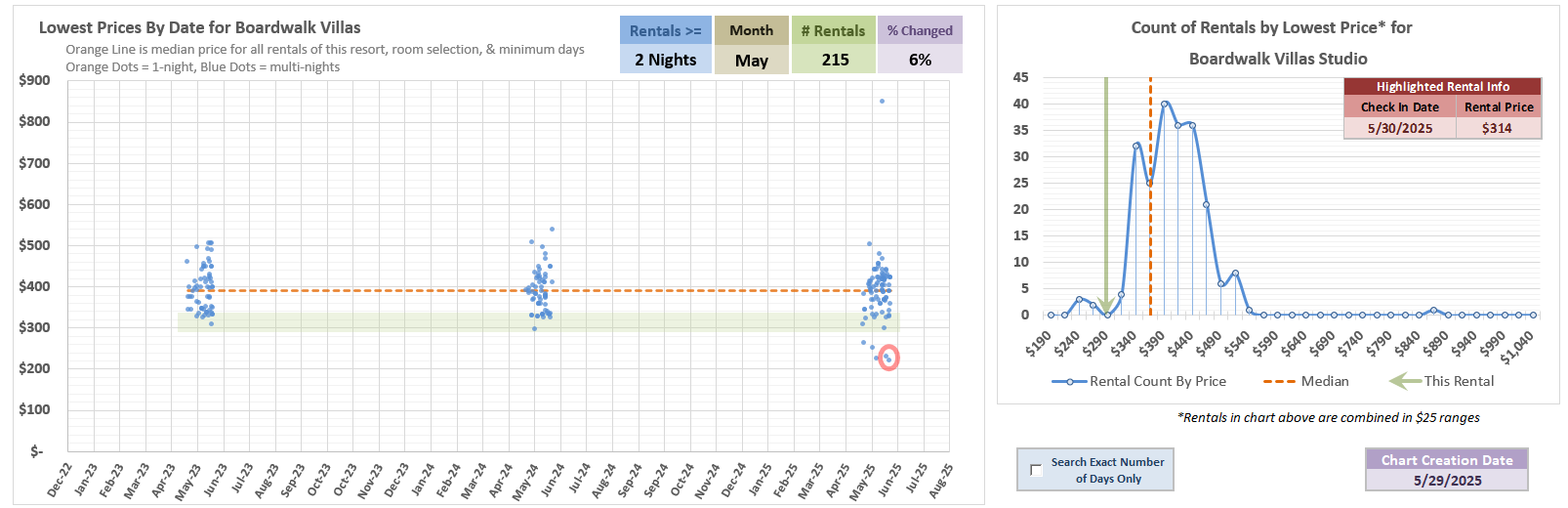Click the red-circled highlighted rental dot
Viewport: 1568px width, 508px height.
pyautogui.click(x=888, y=359)
